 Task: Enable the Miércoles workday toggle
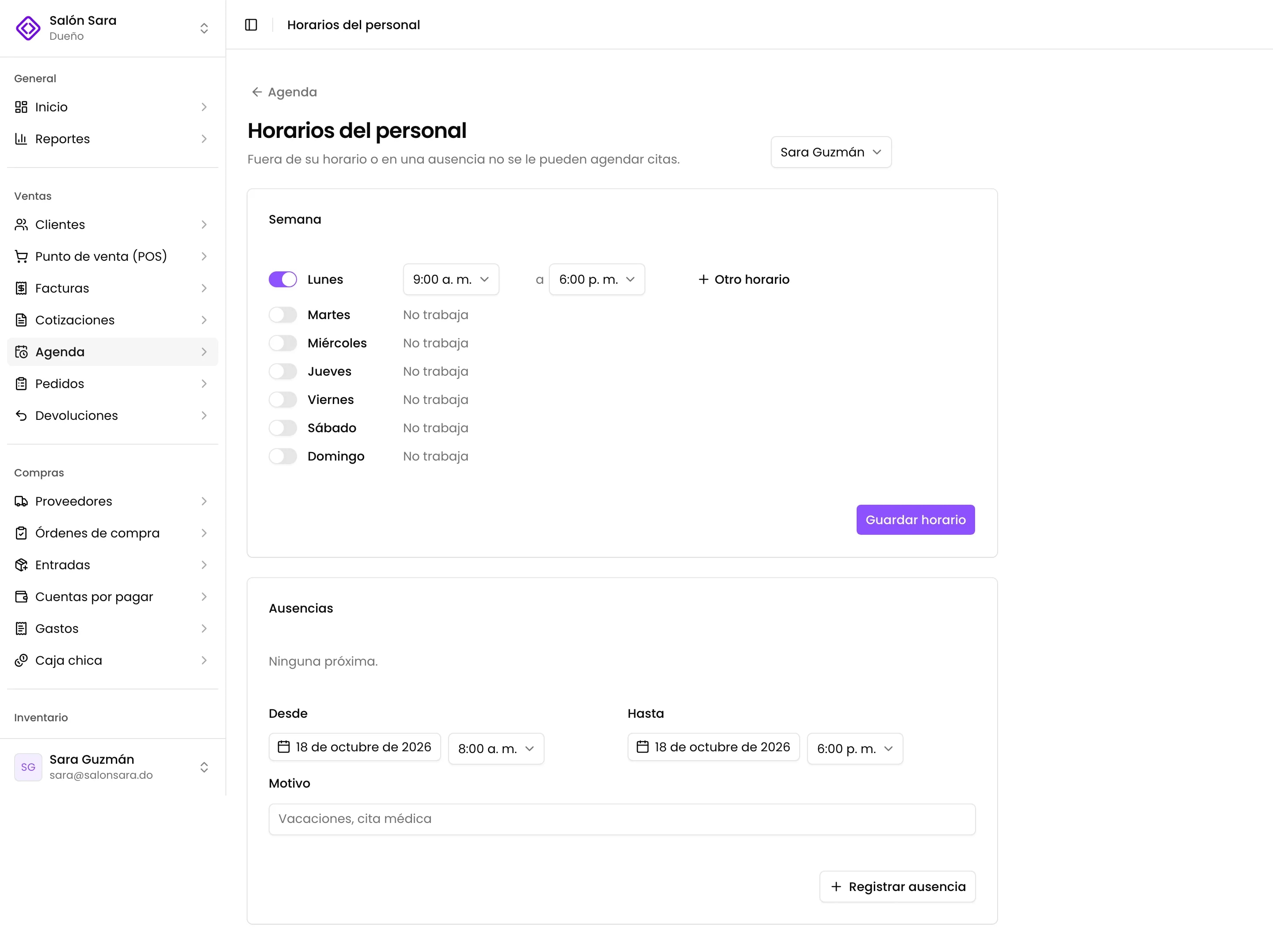click(282, 343)
